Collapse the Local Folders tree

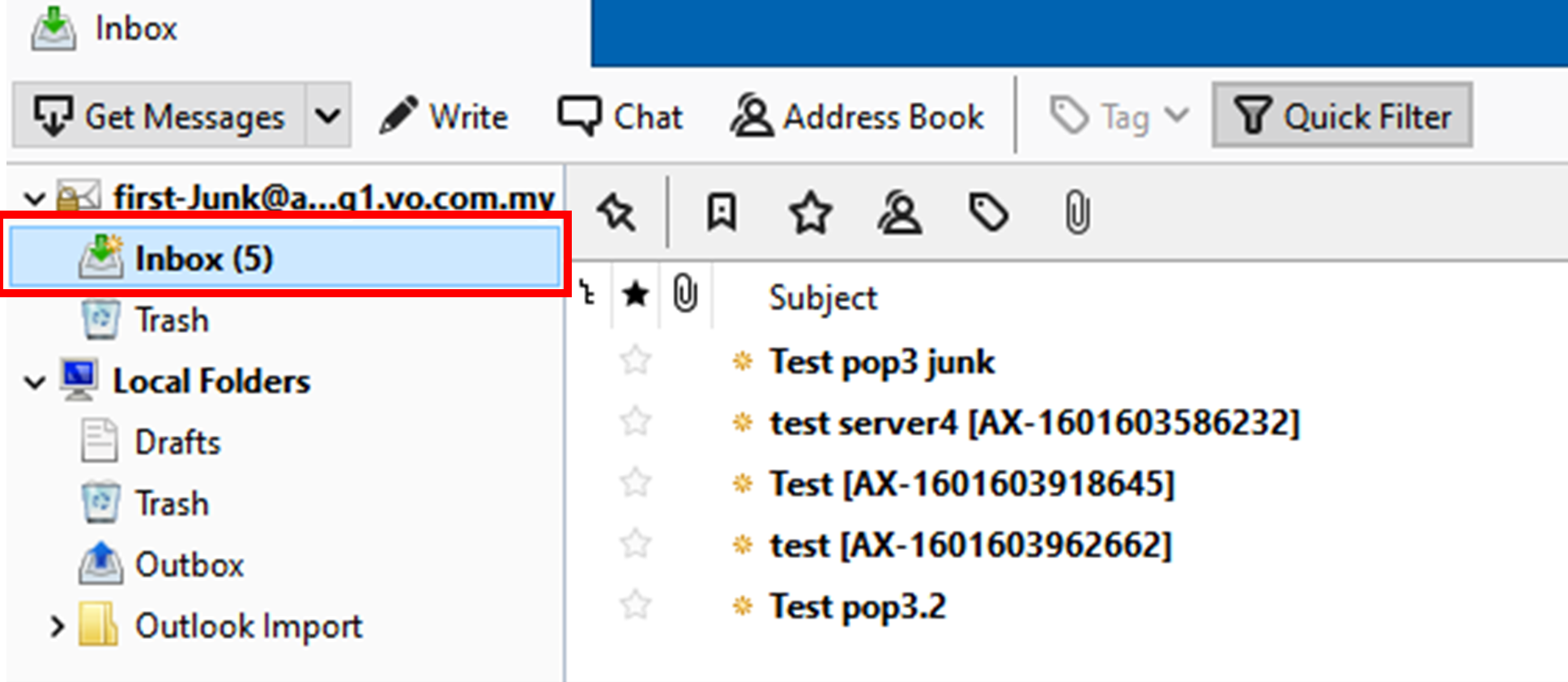[x=35, y=381]
